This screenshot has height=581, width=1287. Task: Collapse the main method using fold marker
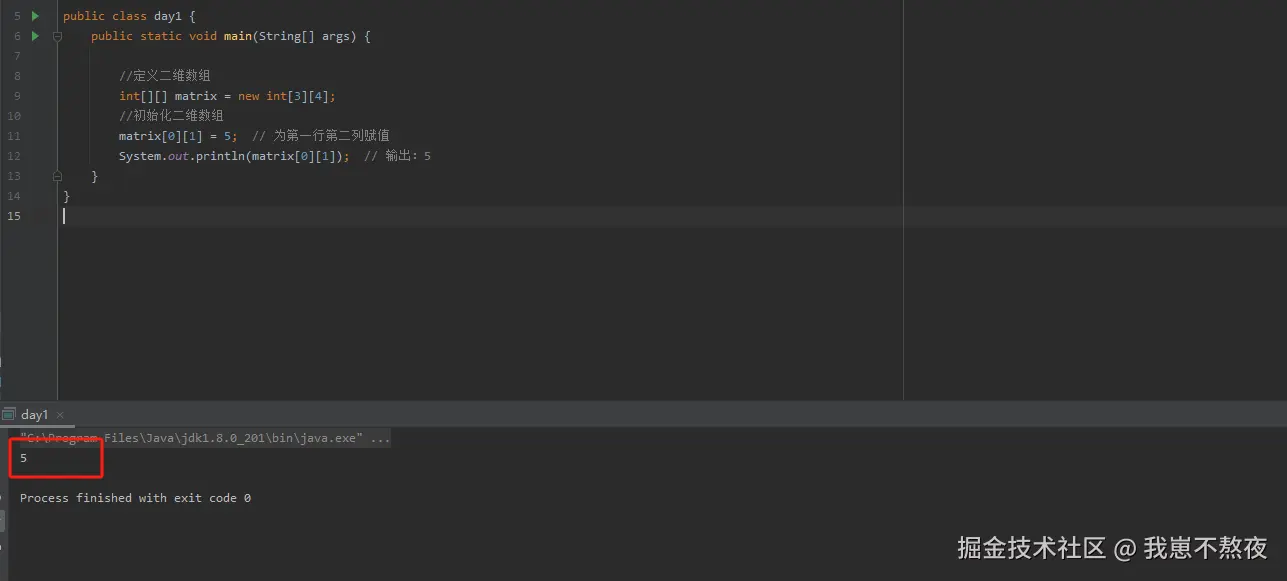[x=57, y=36]
